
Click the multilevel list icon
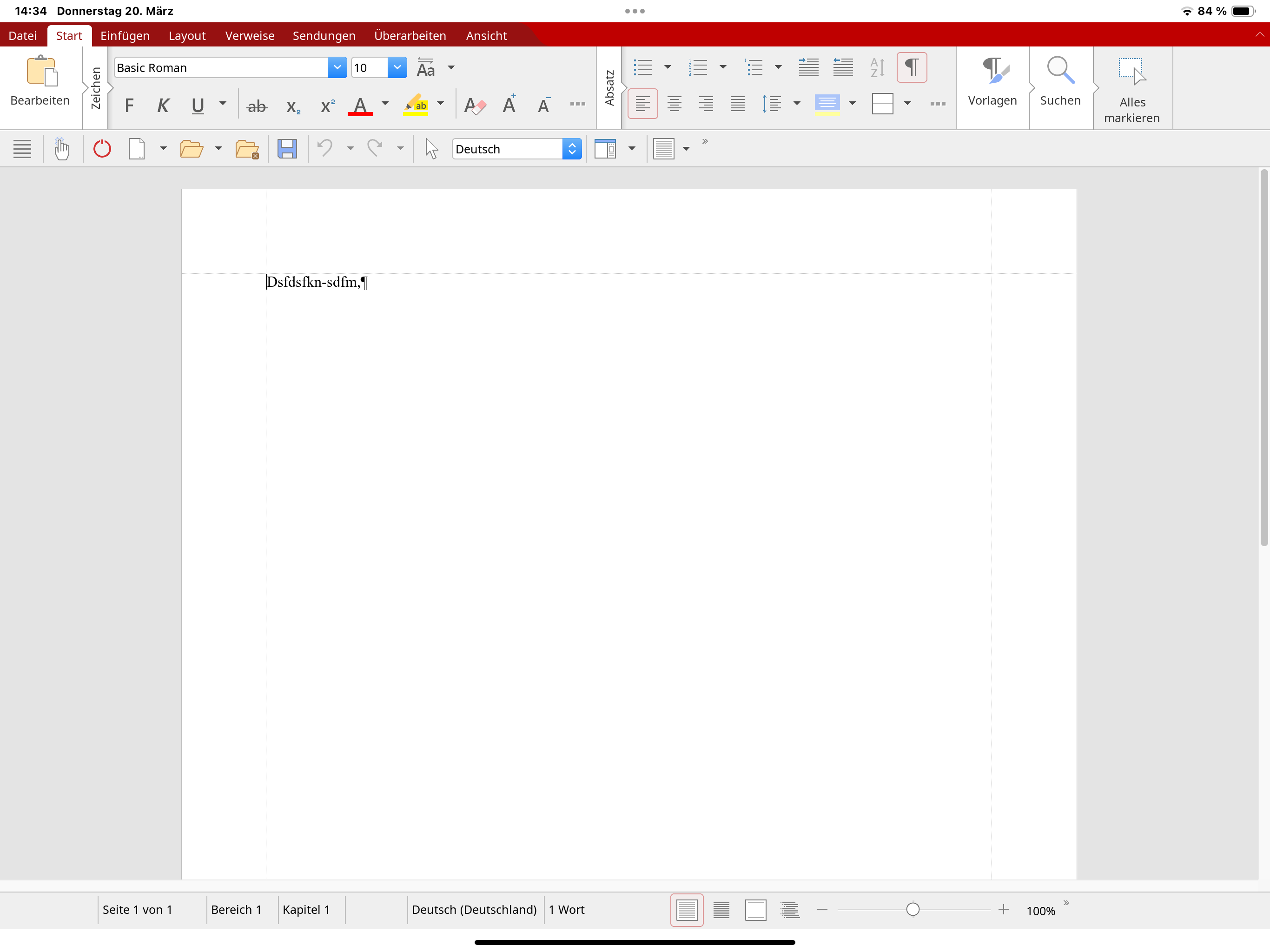point(753,68)
